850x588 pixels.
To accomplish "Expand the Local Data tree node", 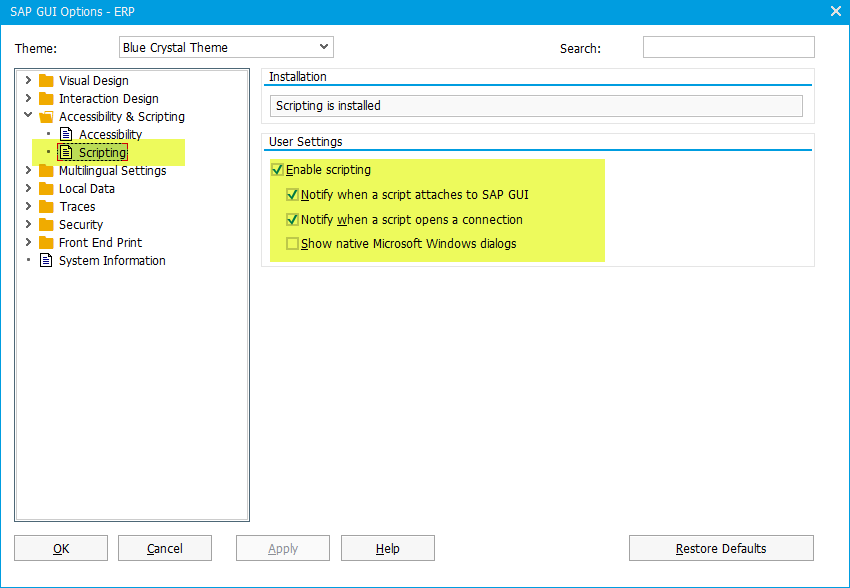I will point(28,188).
